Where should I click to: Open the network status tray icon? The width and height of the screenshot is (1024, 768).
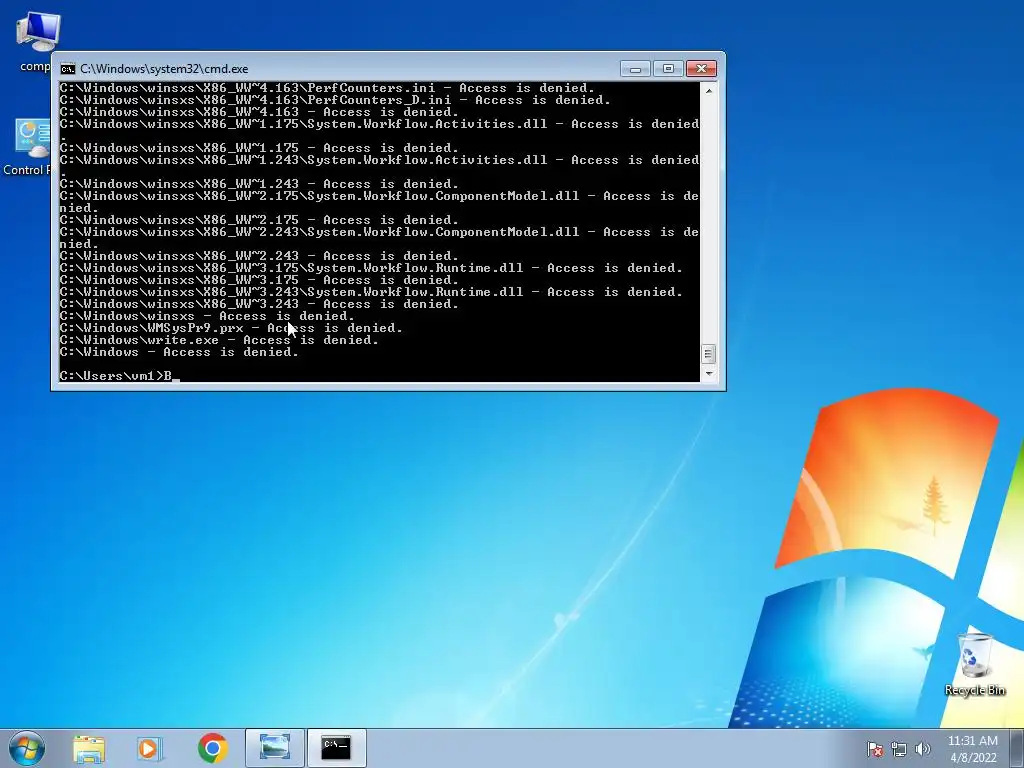tap(899, 749)
